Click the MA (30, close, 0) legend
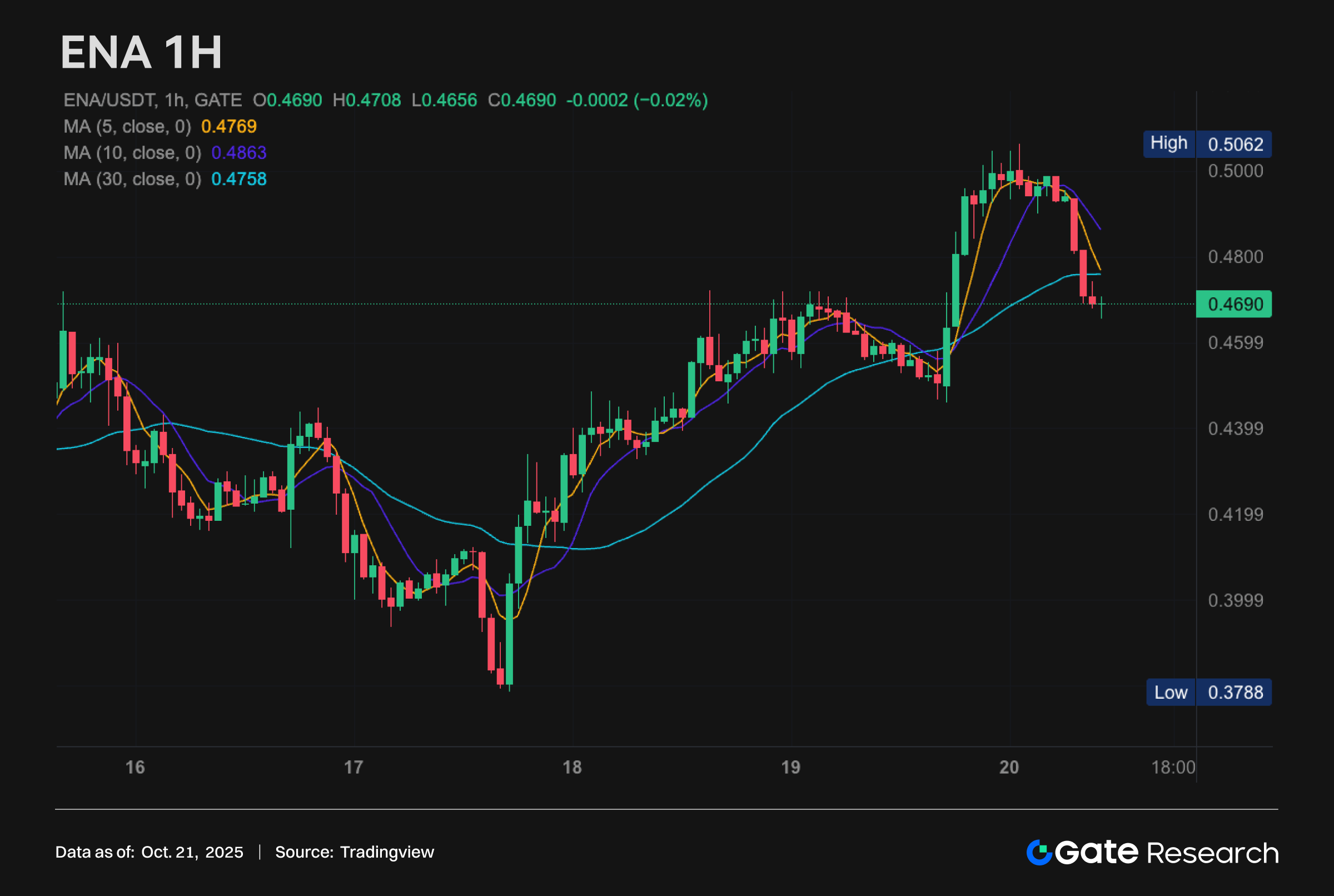Image resolution: width=1334 pixels, height=896 pixels. pos(132,179)
